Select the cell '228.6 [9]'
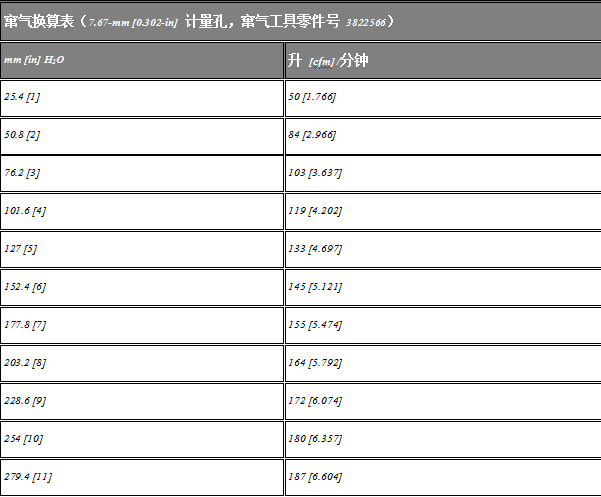This screenshot has height=497, width=601. (142, 401)
